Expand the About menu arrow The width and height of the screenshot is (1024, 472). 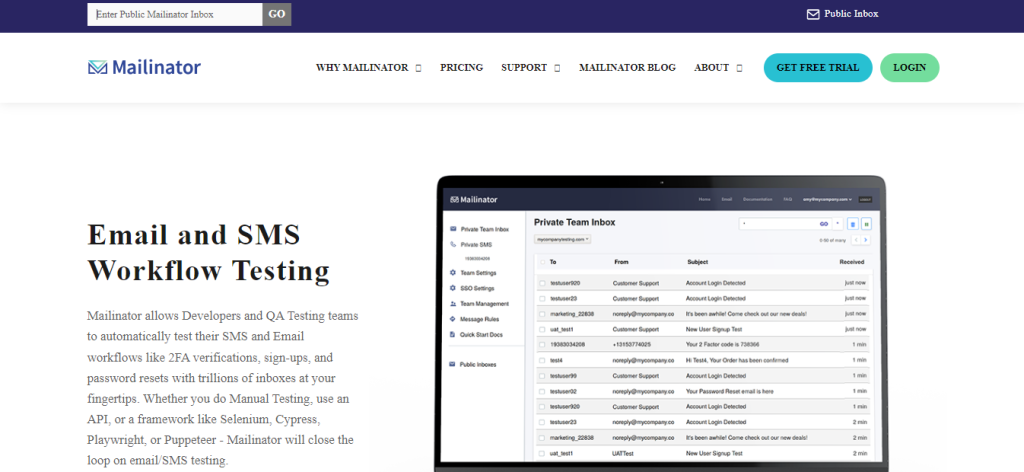tap(739, 68)
